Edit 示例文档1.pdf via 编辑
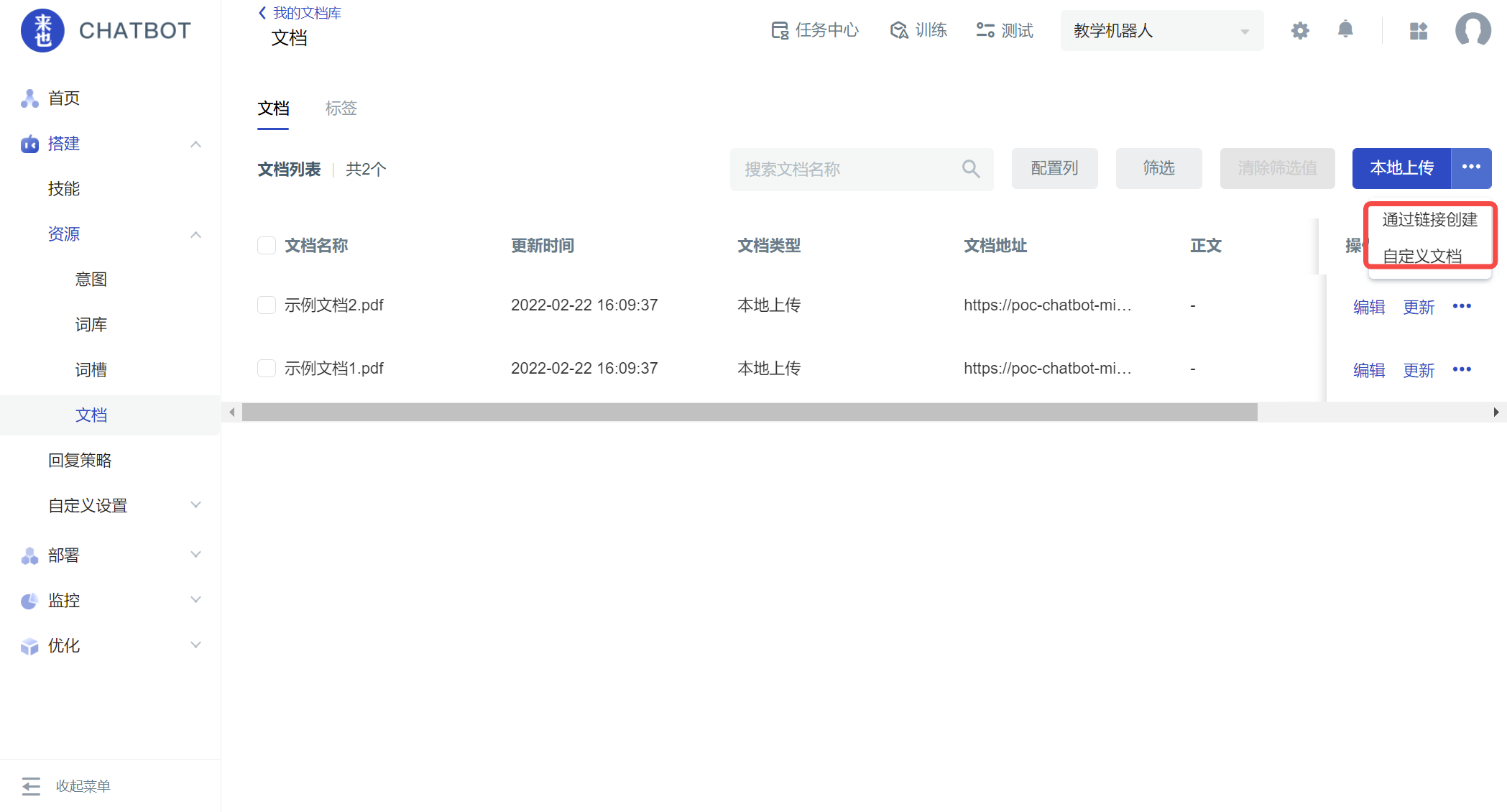 pyautogui.click(x=1369, y=371)
